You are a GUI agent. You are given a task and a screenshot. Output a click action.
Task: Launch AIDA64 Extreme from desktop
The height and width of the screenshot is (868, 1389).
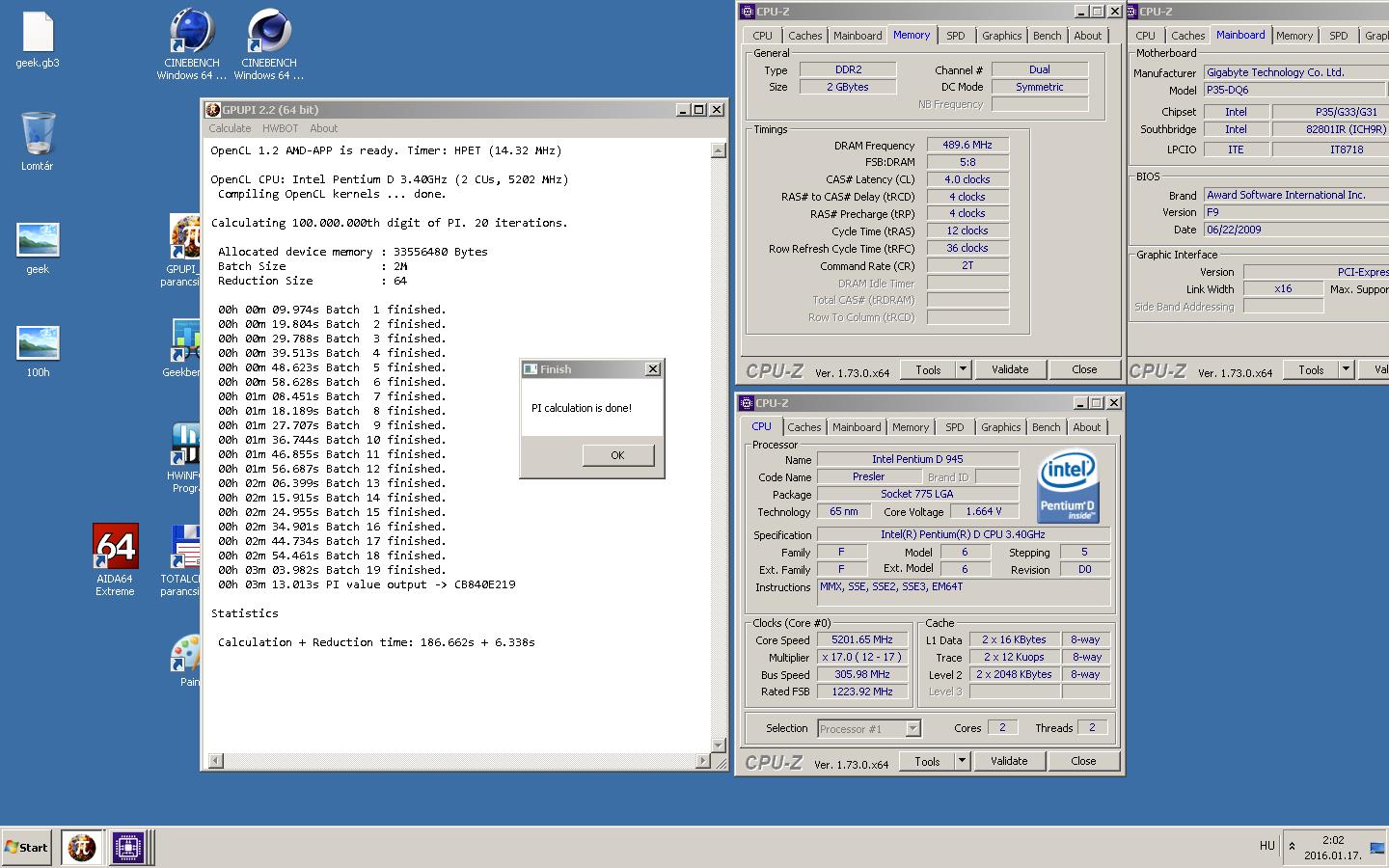[x=115, y=559]
